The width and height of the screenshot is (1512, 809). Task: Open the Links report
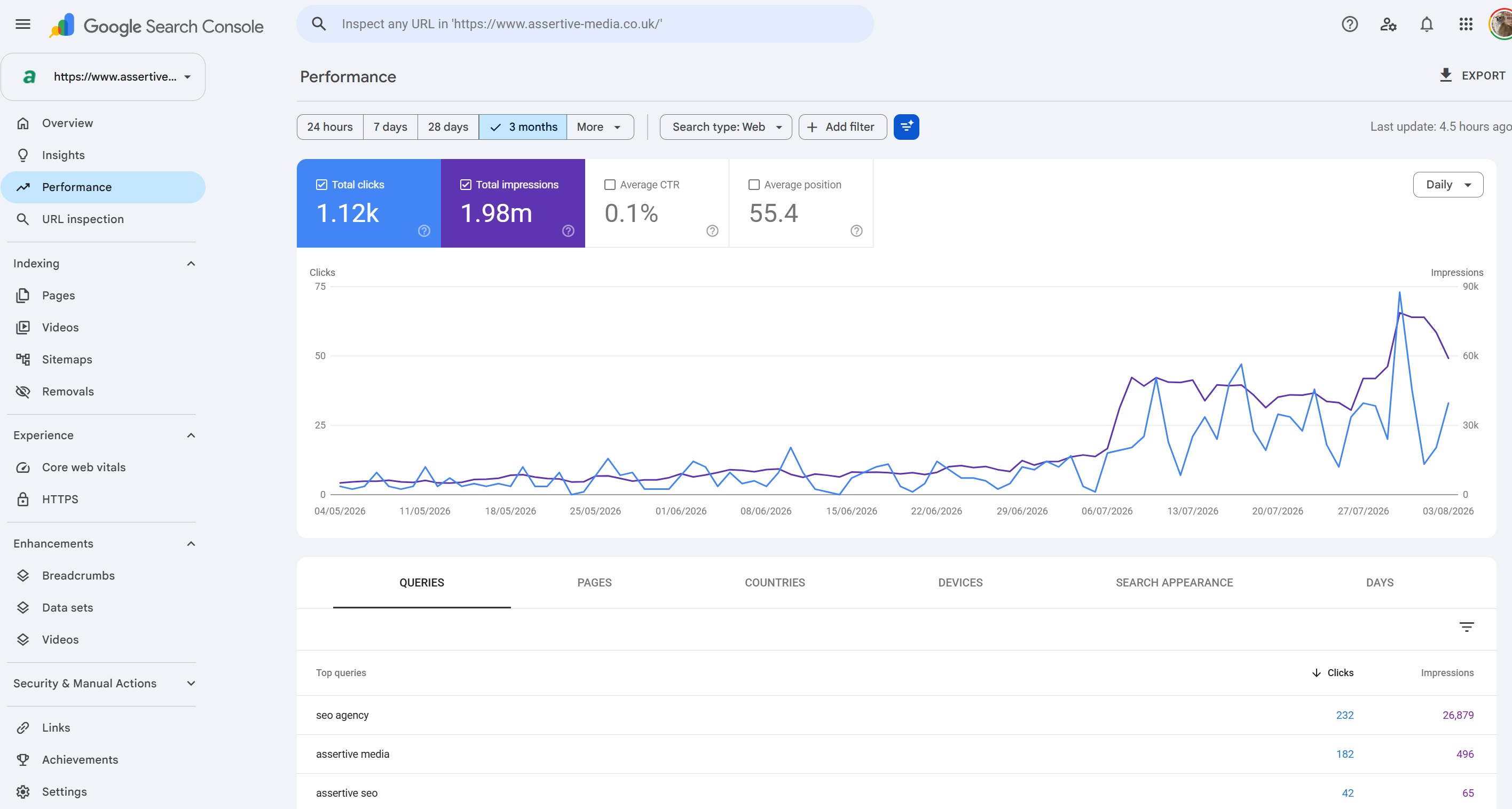click(x=103, y=727)
